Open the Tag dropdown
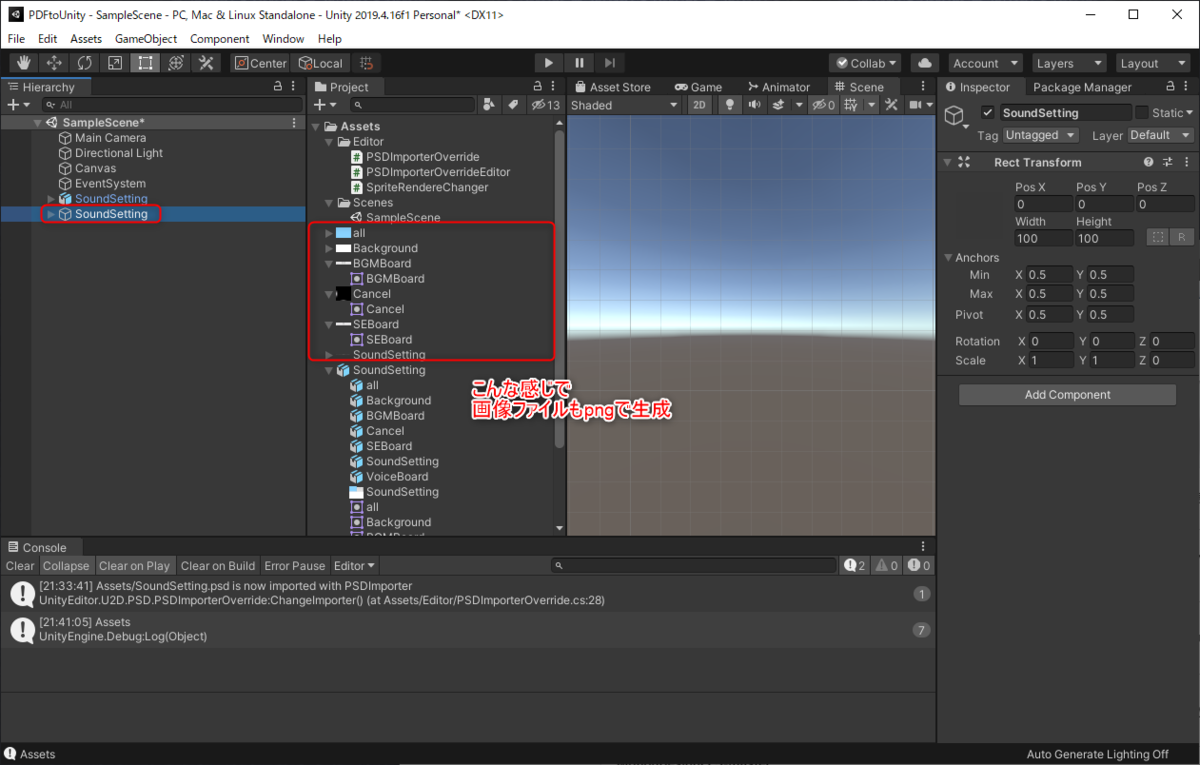The width and height of the screenshot is (1200, 765). (x=1041, y=135)
